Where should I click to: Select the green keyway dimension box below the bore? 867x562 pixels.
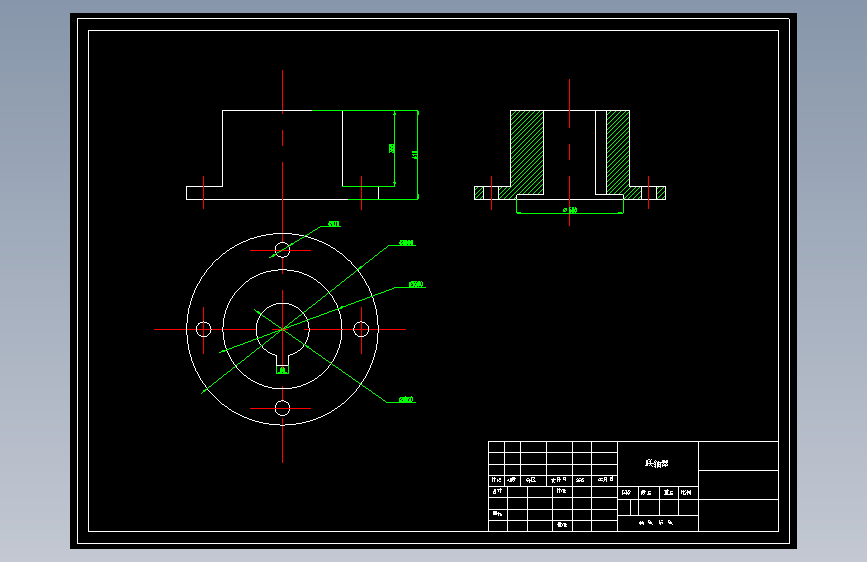(283, 370)
